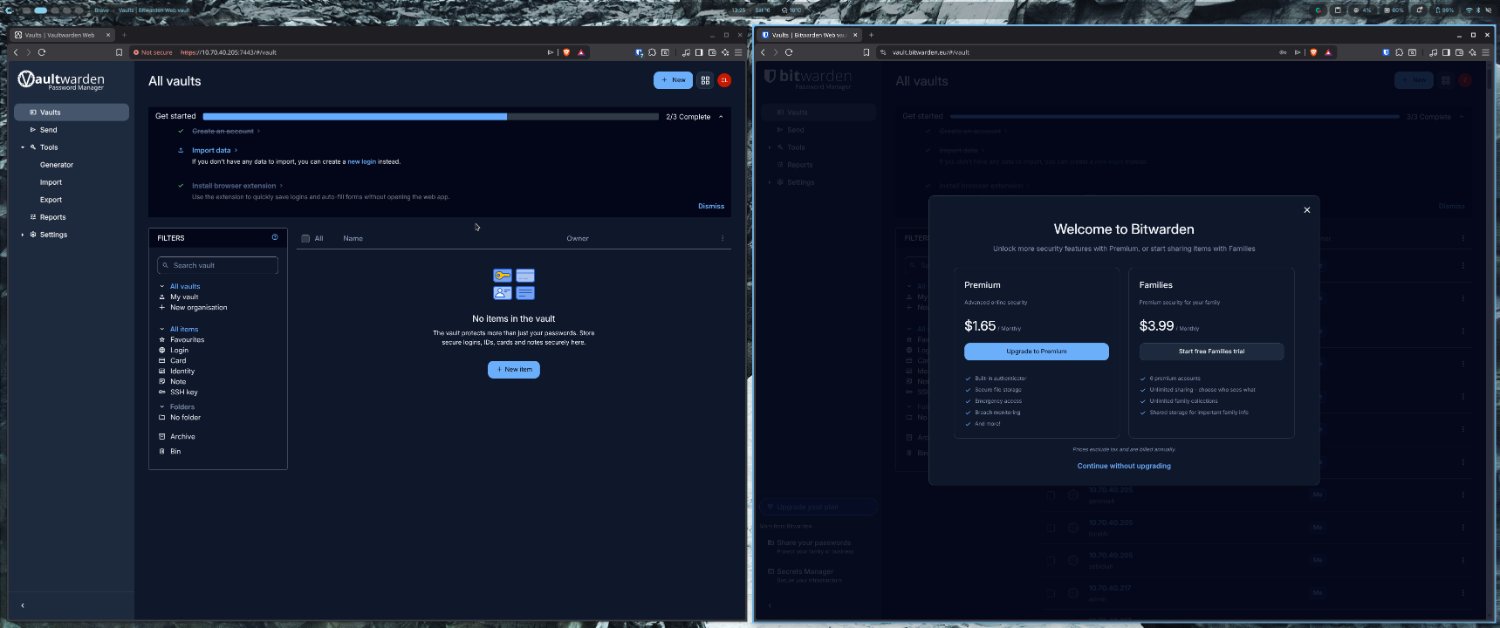The width and height of the screenshot is (1500, 628).
Task: Collapse the All items filter chevron
Action: 162,329
